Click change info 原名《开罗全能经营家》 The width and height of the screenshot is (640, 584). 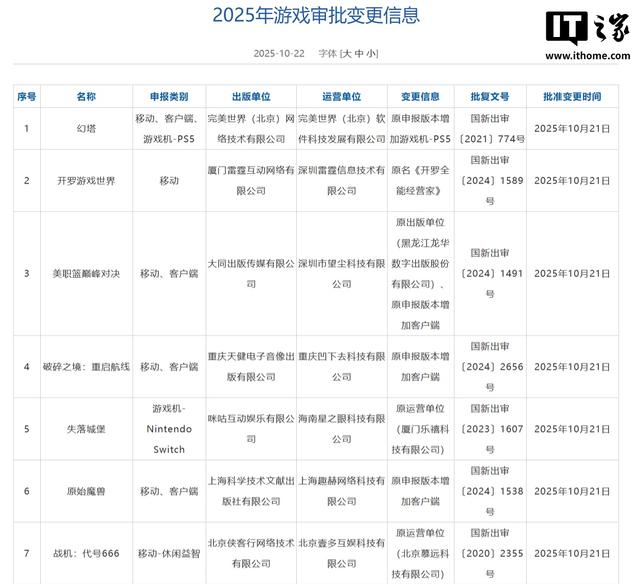(420, 181)
